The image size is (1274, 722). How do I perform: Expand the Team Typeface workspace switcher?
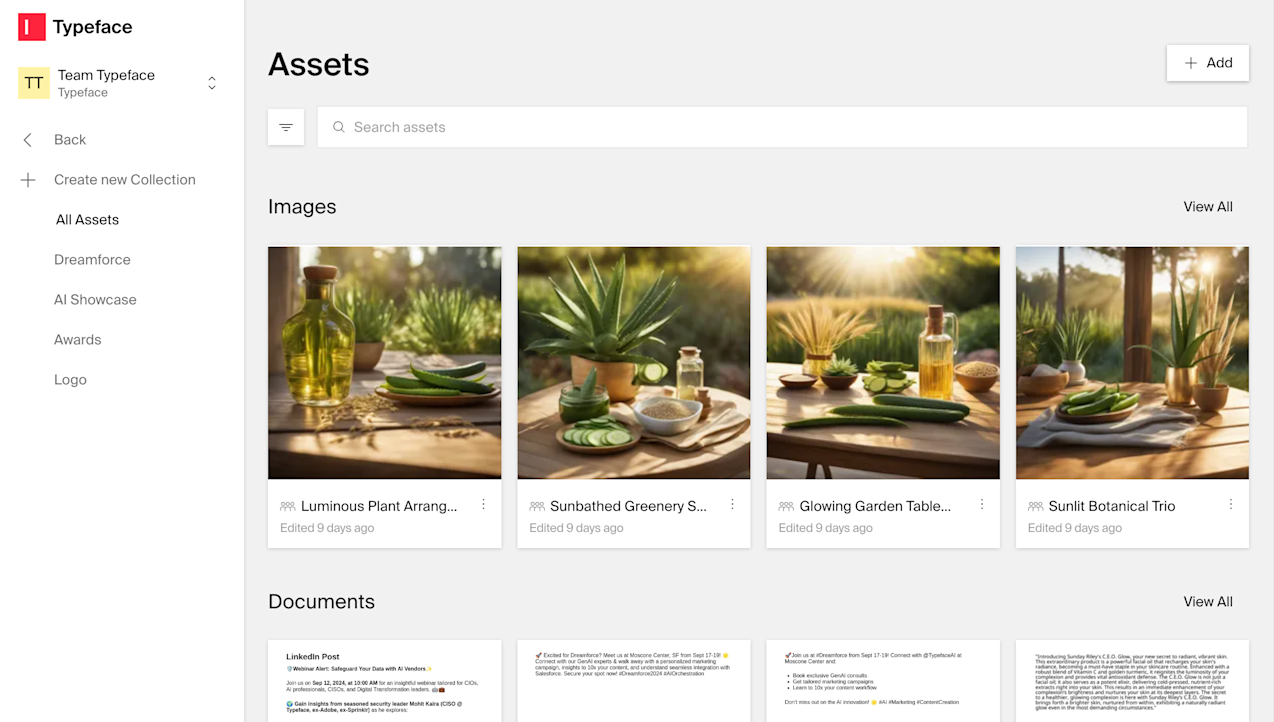click(x=212, y=83)
